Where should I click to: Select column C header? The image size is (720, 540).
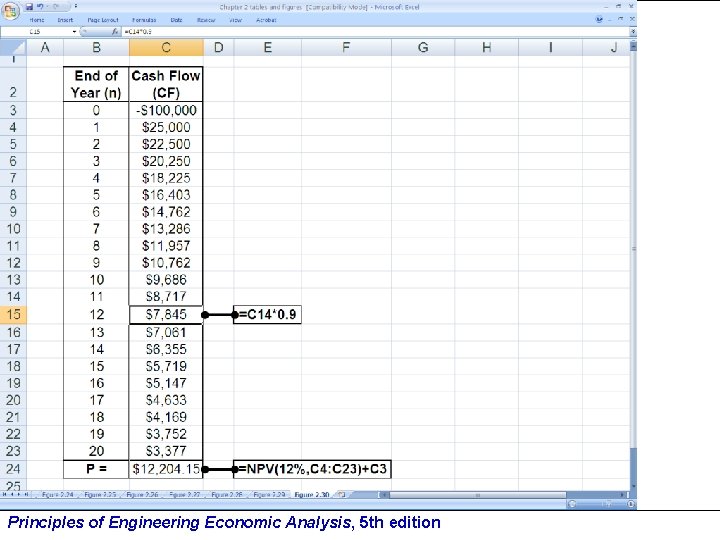166,47
